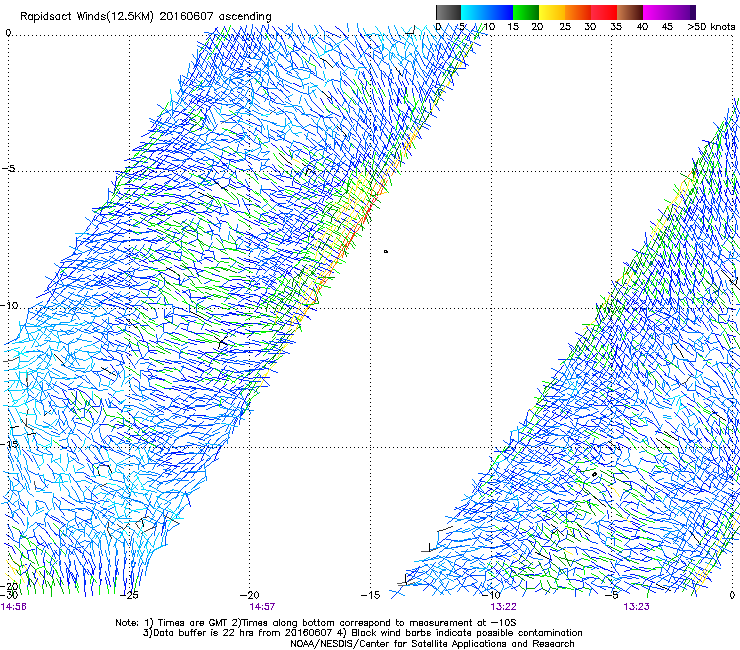Viewport: 740px width, 650px height.
Task: Pick the brown 35-40 knots legend segment
Action: pos(630,12)
